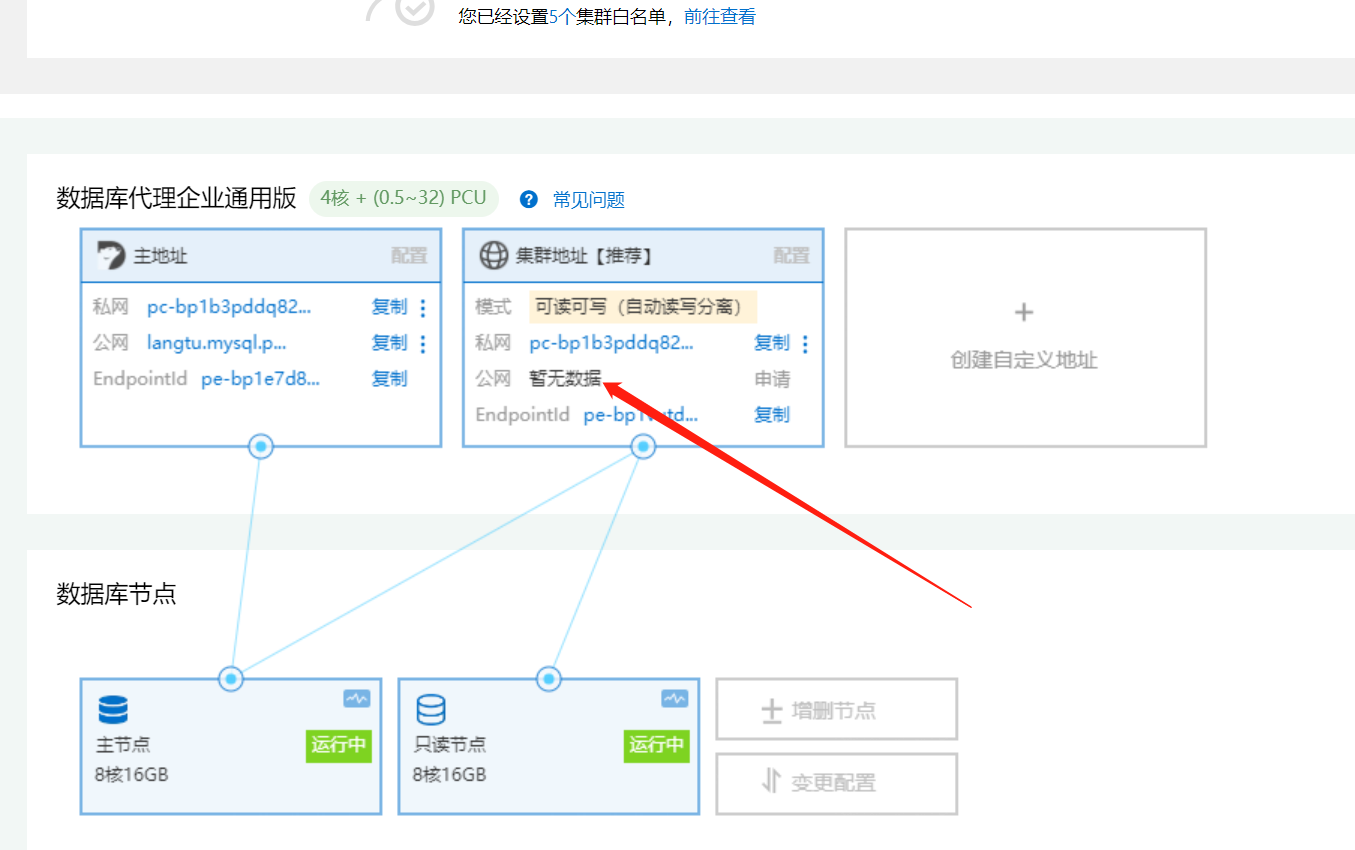Image resolution: width=1355 pixels, height=850 pixels.
Task: Copy the 主地址 public network address
Action: 389,343
